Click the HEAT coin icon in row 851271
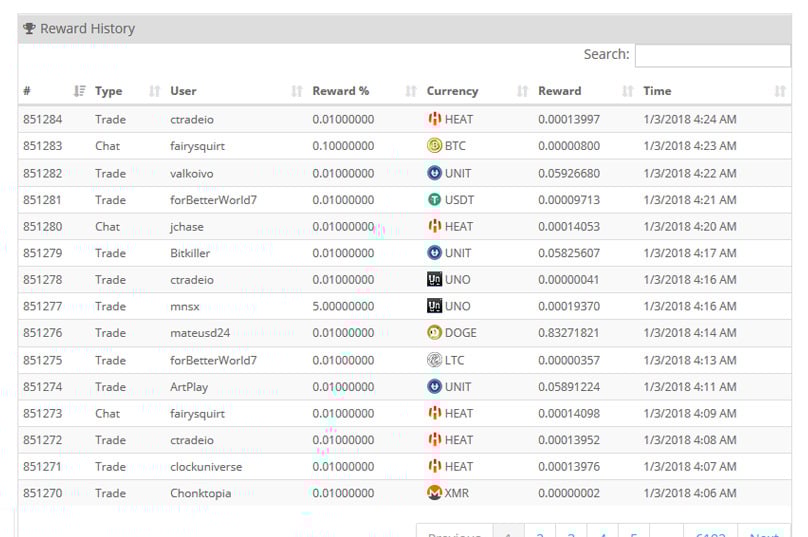 pyautogui.click(x=434, y=466)
